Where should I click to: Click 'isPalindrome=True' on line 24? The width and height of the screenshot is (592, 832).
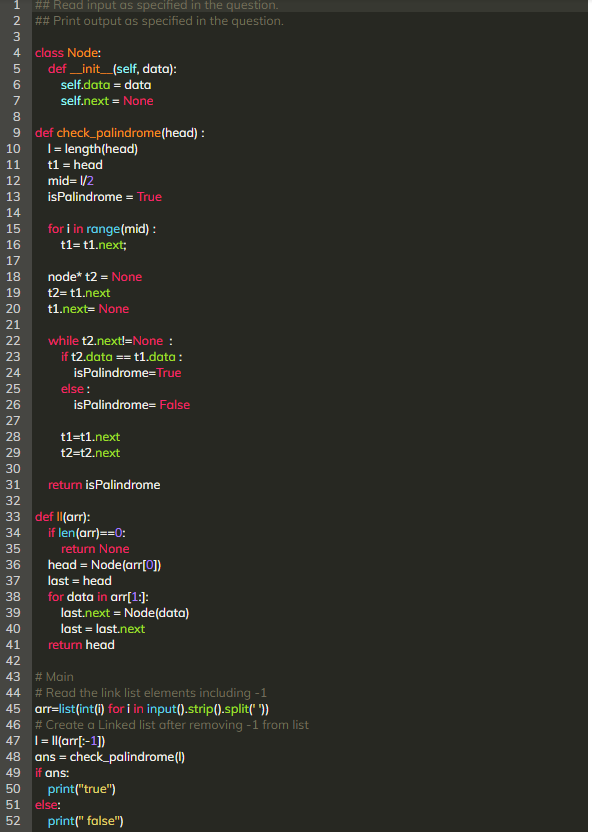coord(127,373)
